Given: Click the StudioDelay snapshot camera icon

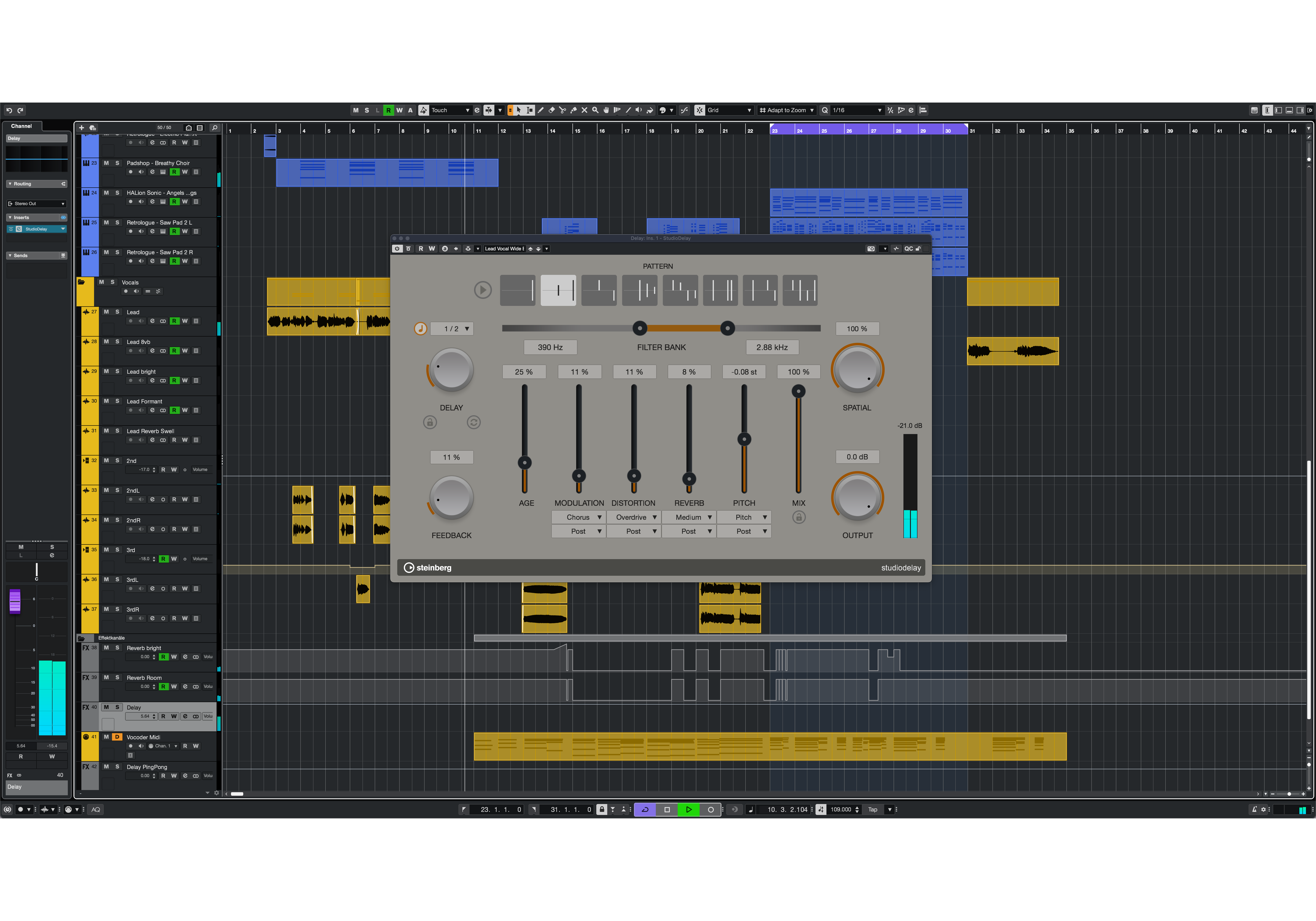Looking at the screenshot, I should [x=871, y=249].
